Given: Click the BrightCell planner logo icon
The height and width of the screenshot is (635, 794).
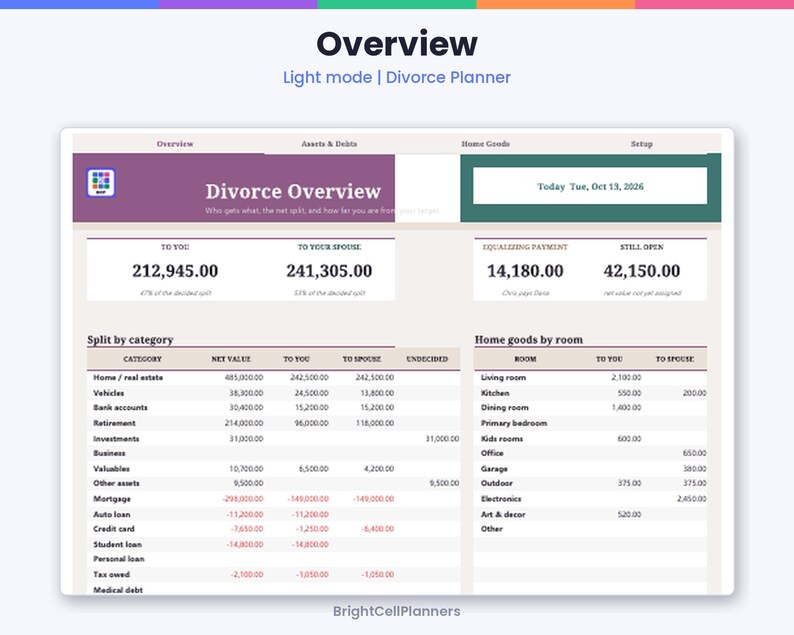Looking at the screenshot, I should (x=101, y=182).
